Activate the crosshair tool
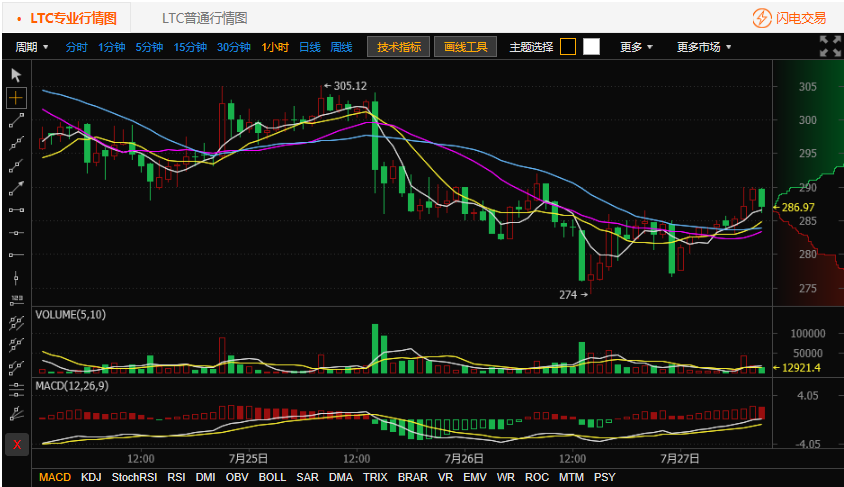The image size is (844, 487). 16,98
